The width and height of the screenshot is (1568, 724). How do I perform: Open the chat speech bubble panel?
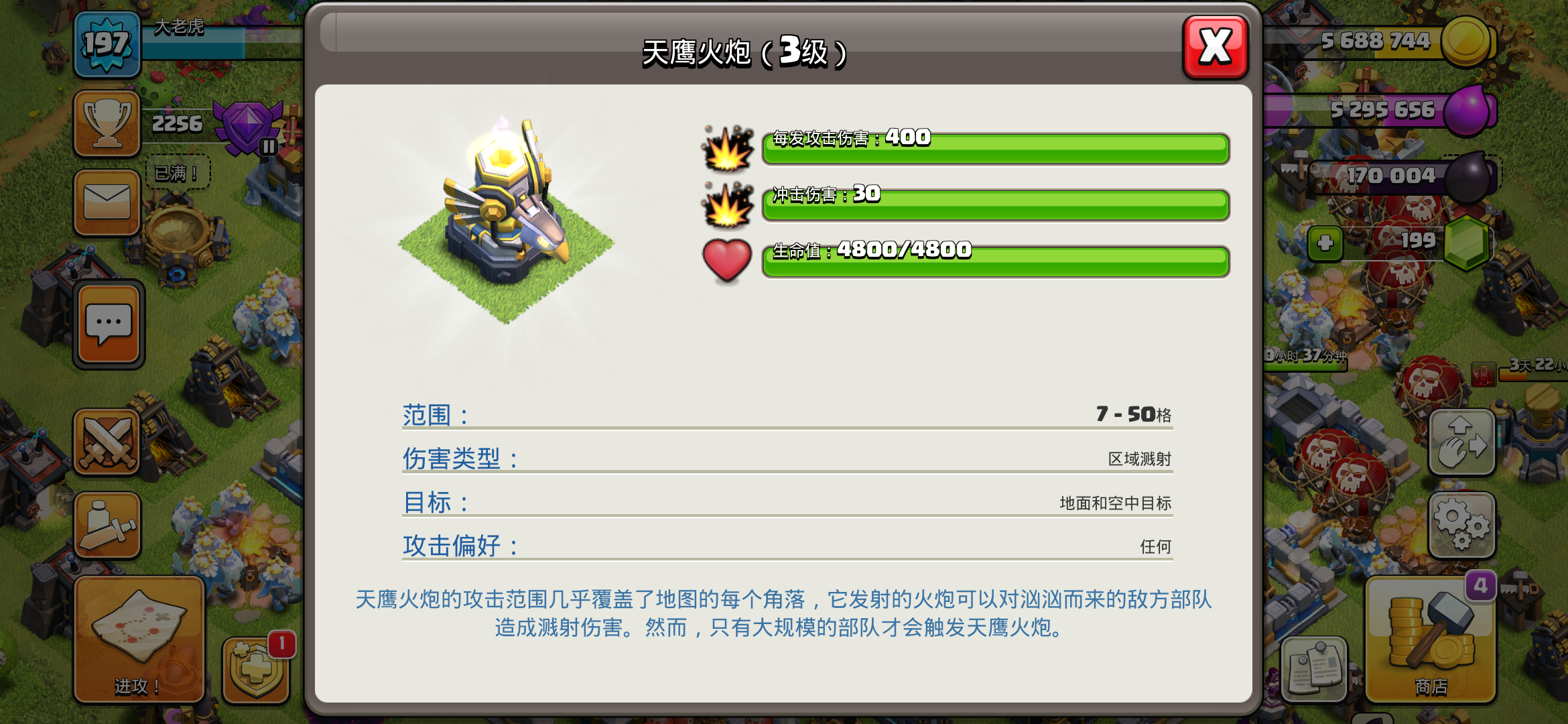pos(109,324)
